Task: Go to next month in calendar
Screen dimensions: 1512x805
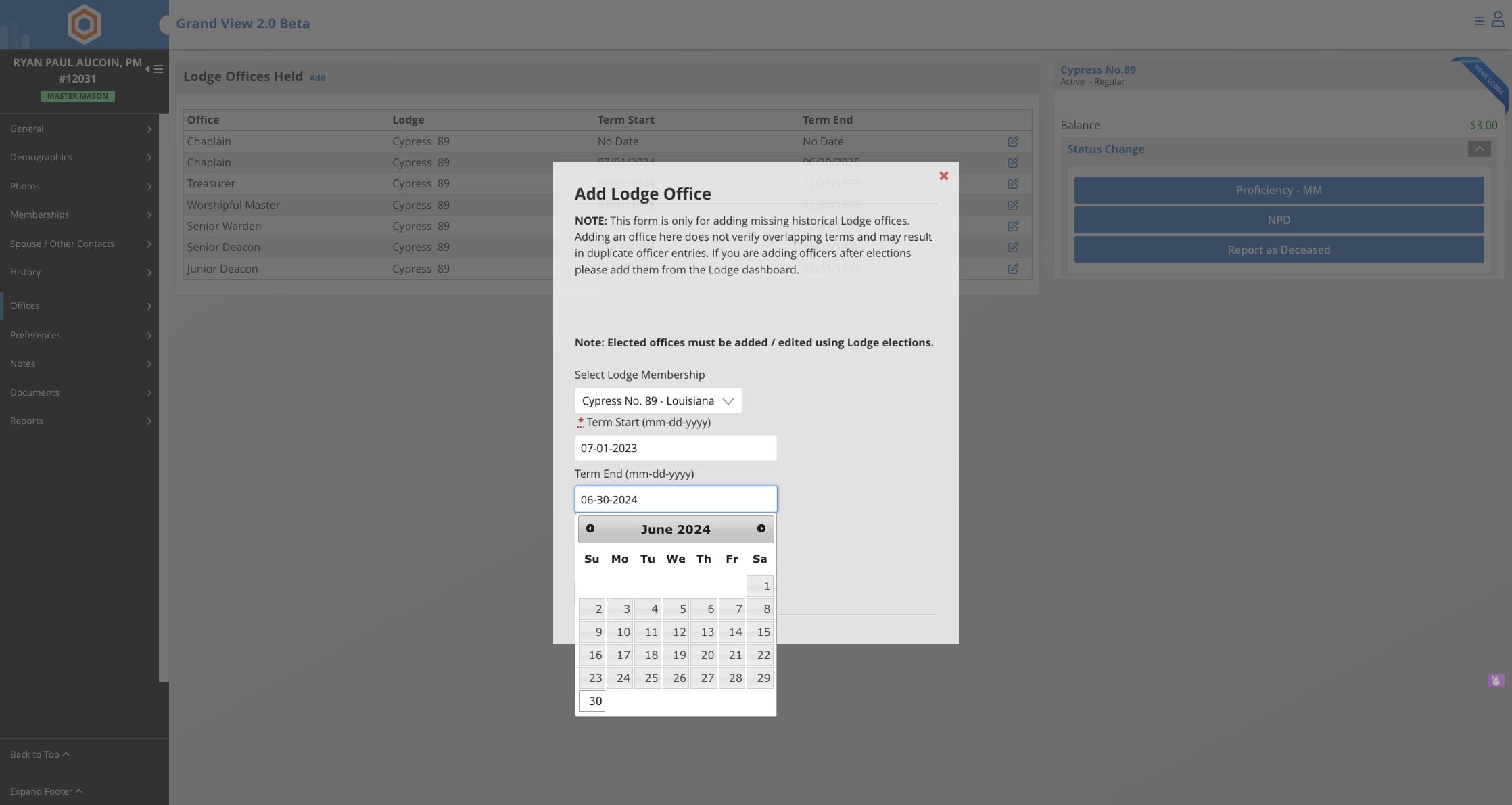Action: [761, 528]
